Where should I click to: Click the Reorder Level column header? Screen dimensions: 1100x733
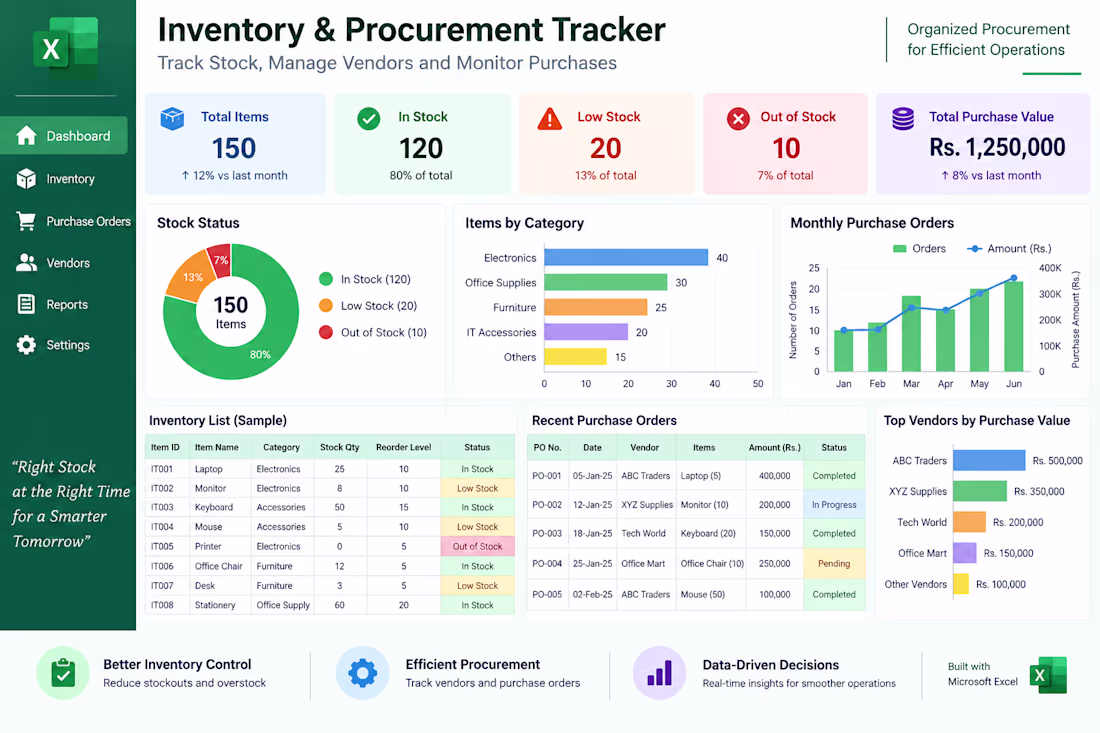tap(403, 447)
